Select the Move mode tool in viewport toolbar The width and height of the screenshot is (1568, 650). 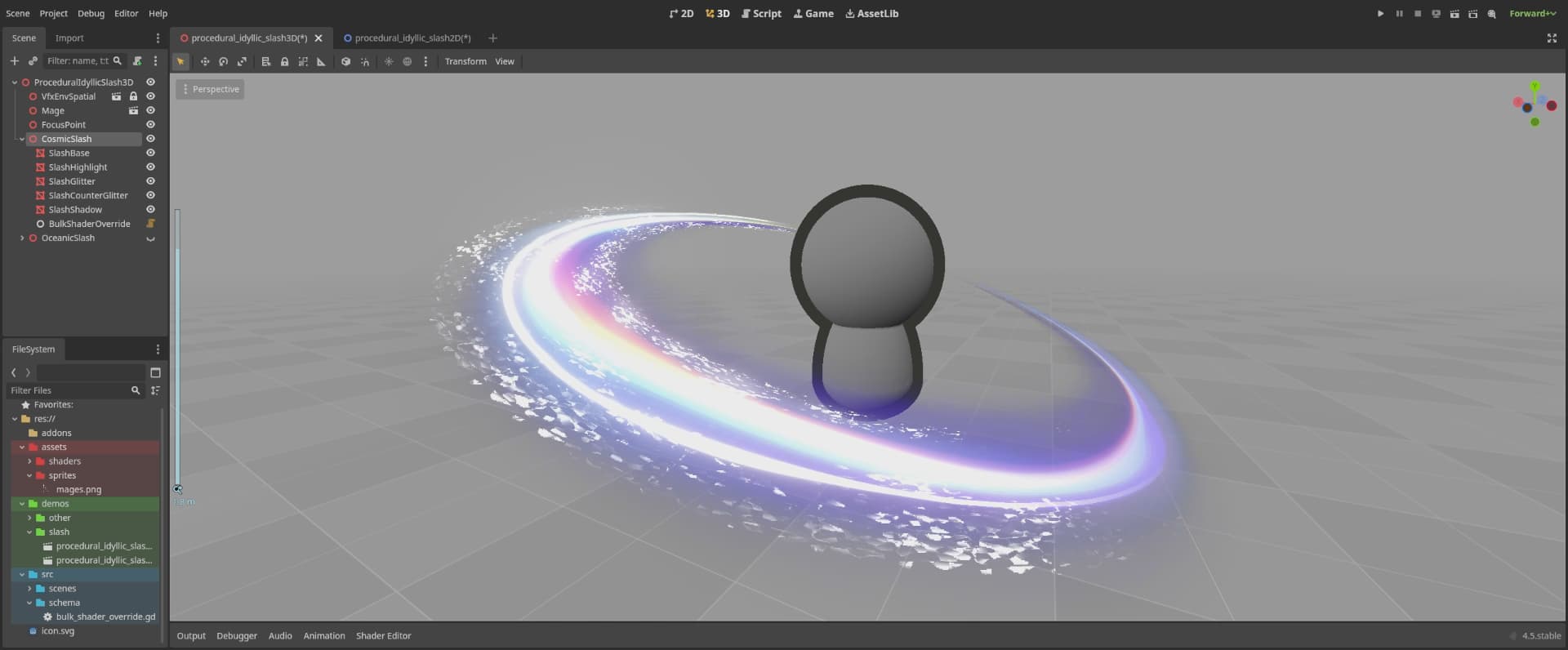click(204, 61)
